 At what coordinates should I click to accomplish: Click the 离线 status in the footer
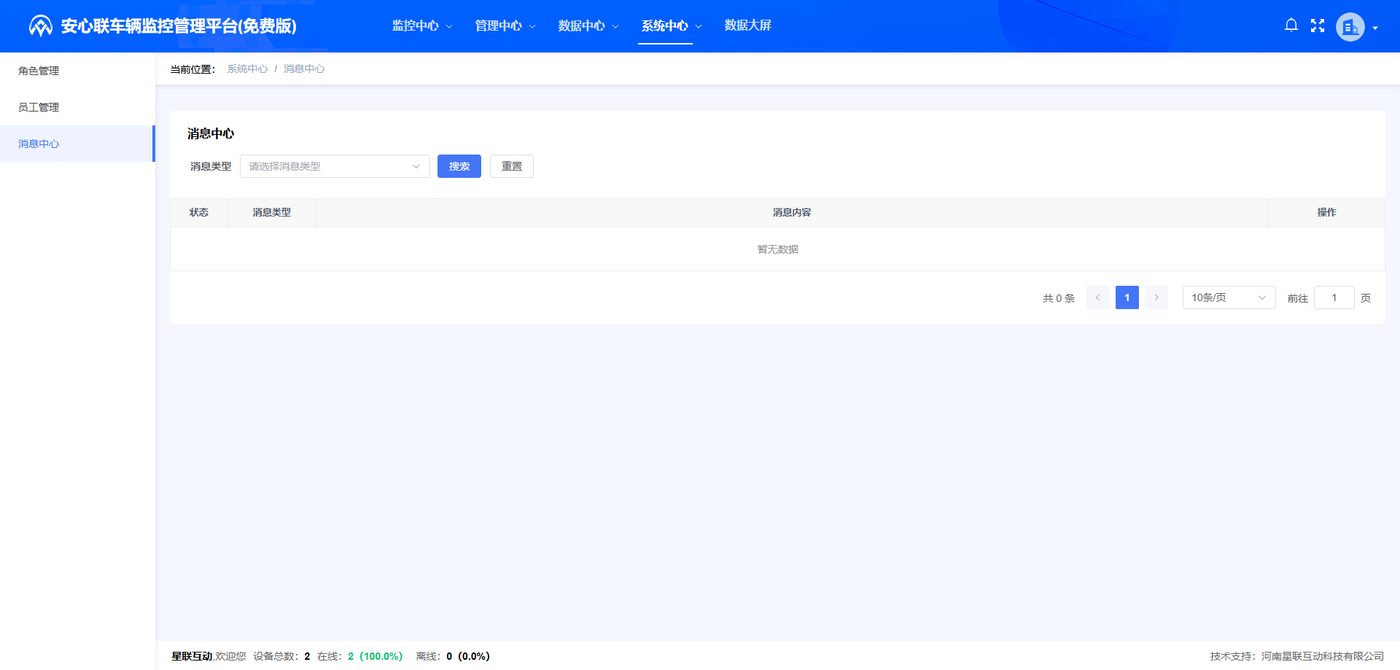[453, 656]
